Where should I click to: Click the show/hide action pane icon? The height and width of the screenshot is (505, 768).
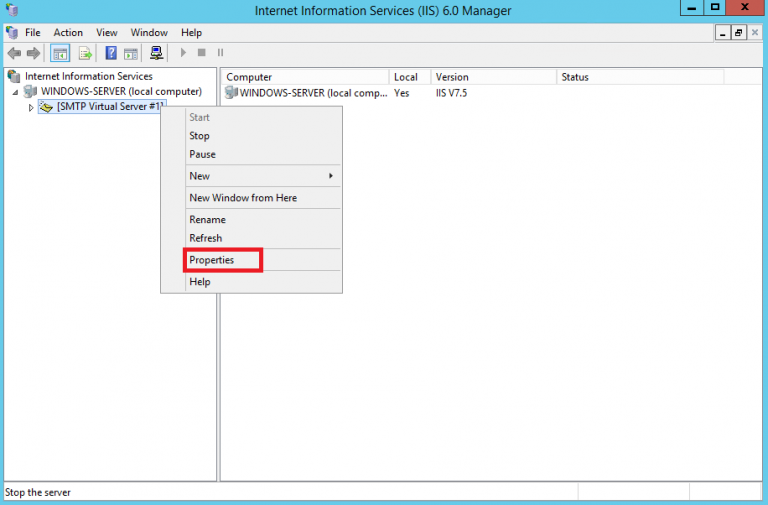131,53
